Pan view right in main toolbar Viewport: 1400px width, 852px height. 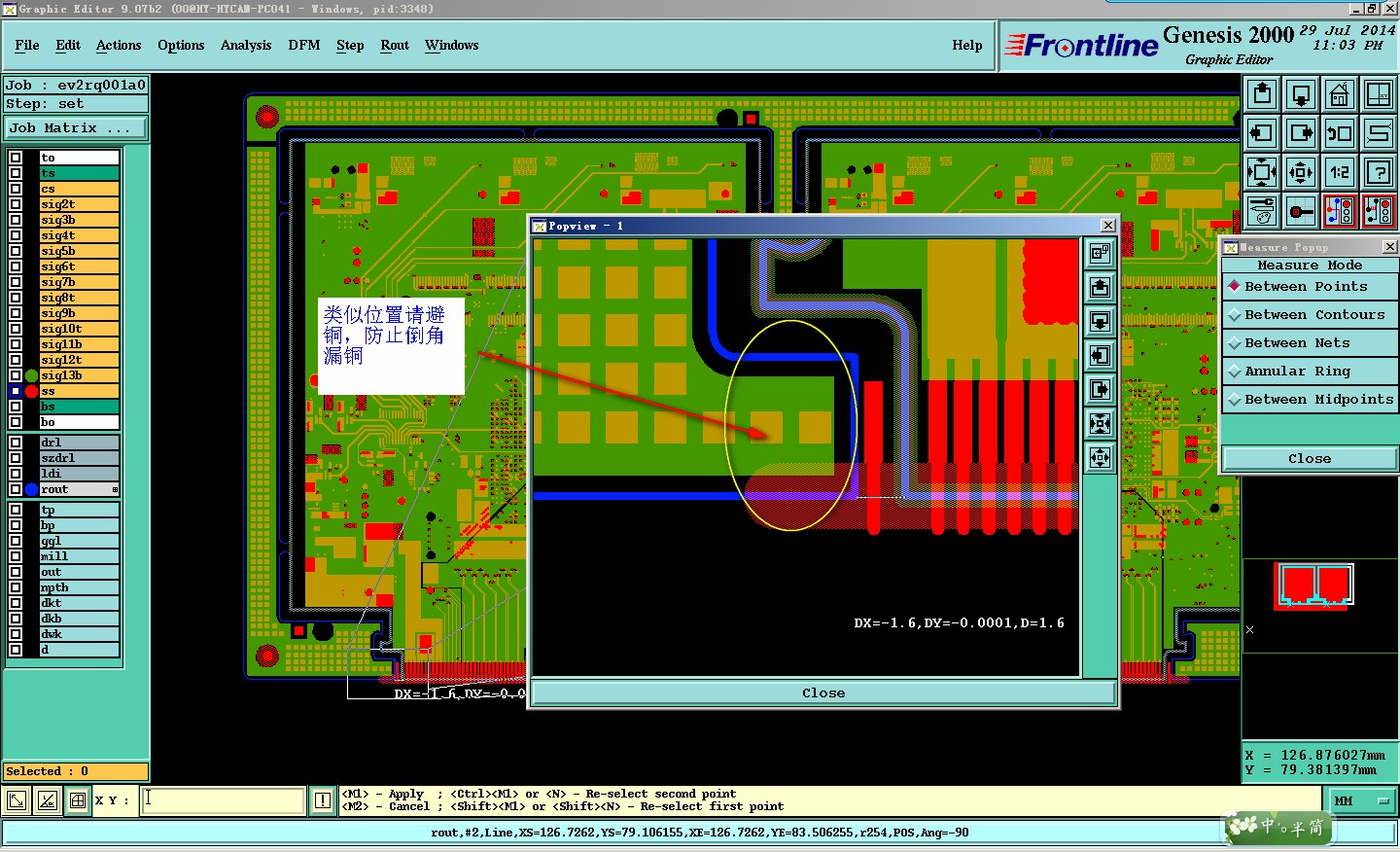pos(1301,133)
